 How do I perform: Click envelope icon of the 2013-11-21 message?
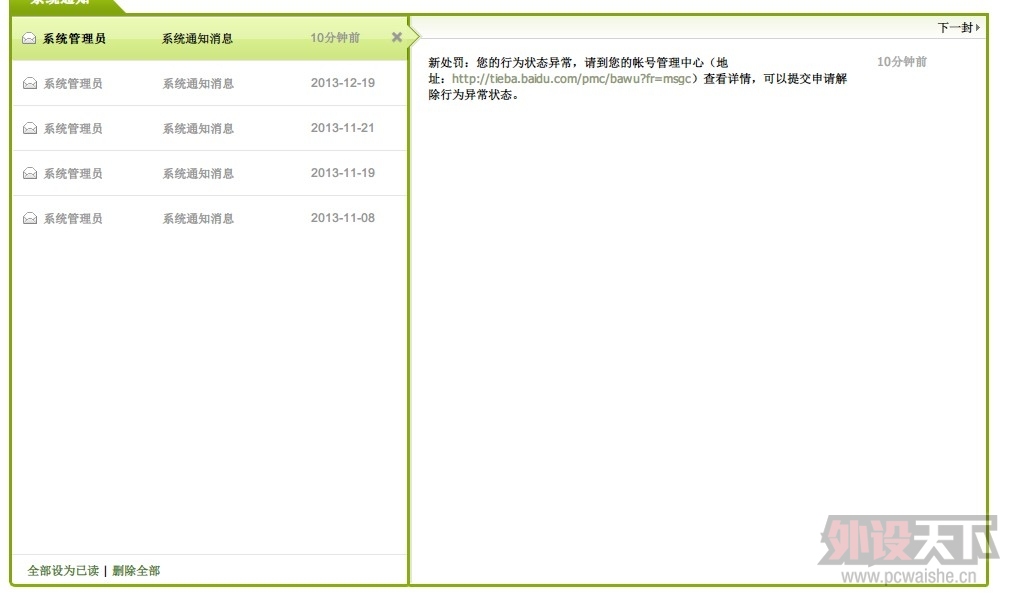tap(30, 128)
